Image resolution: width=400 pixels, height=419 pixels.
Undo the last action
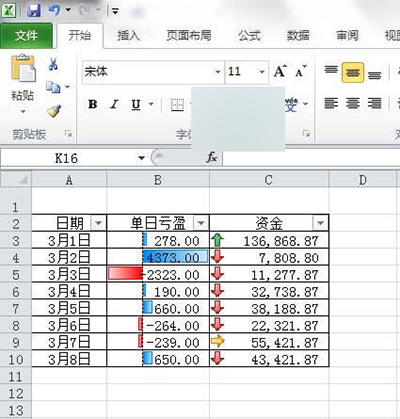pyautogui.click(x=55, y=10)
